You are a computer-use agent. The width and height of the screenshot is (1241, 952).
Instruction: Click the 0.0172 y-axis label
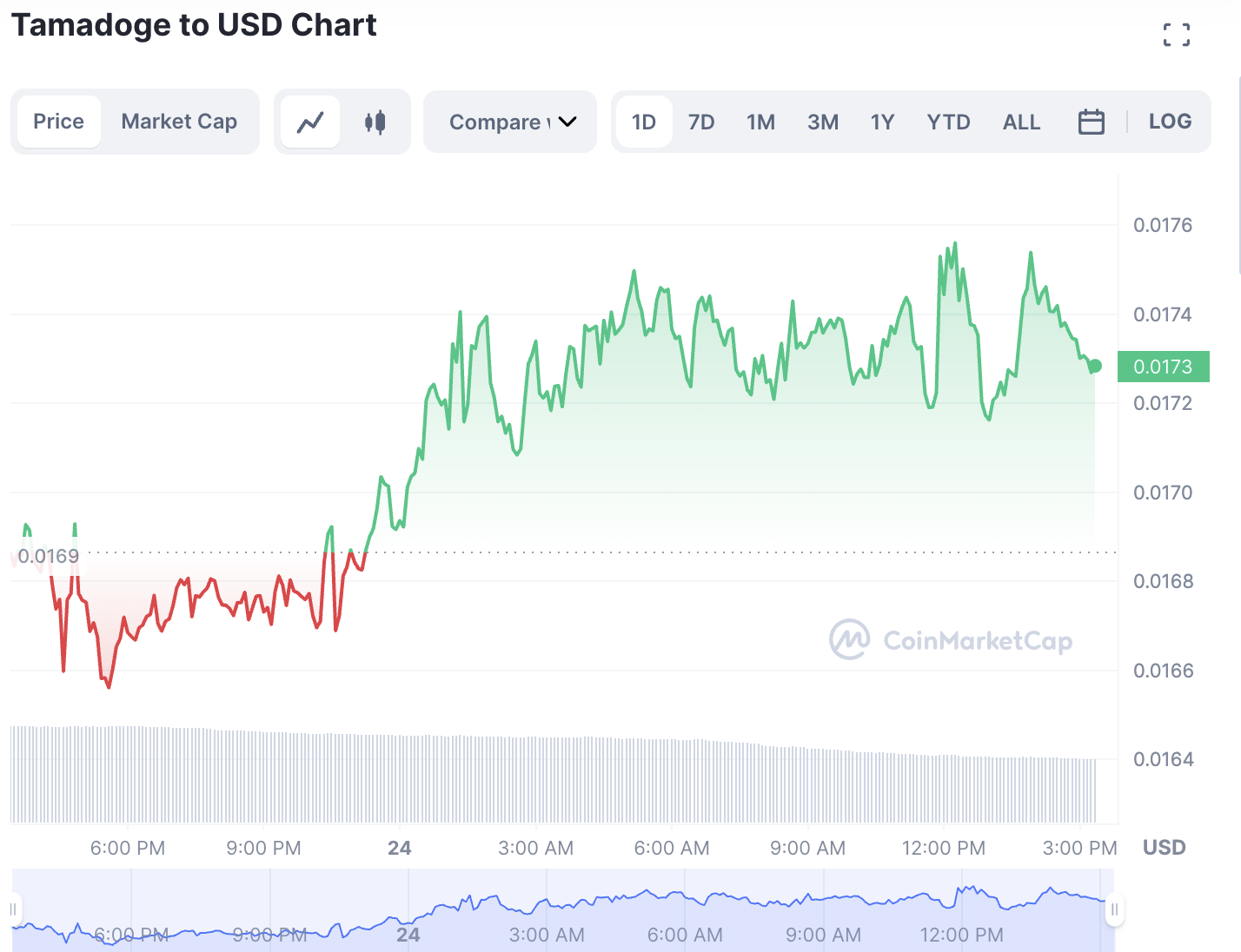tap(1163, 403)
